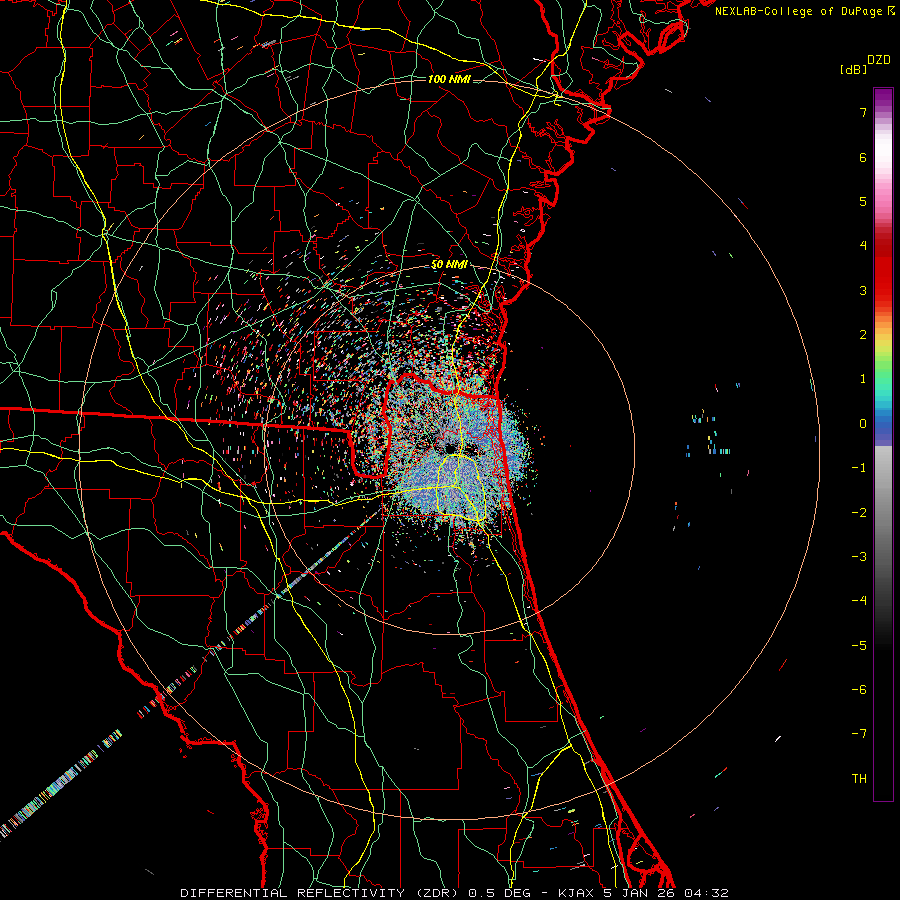Click the 5 JAN 26 date stamp
This screenshot has width=900, height=900.
tap(638, 893)
